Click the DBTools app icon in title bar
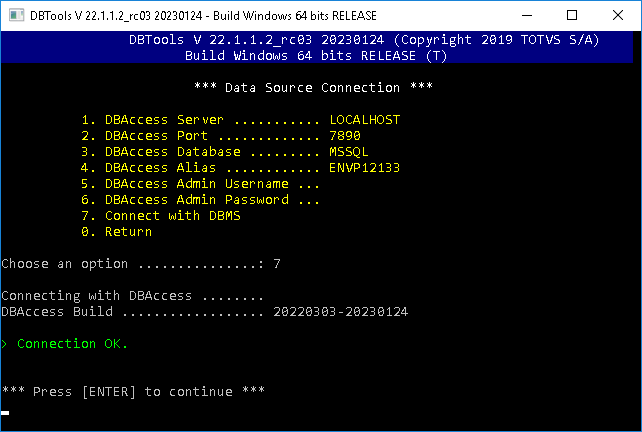Viewport: 642px width, 432px height. click(14, 15)
